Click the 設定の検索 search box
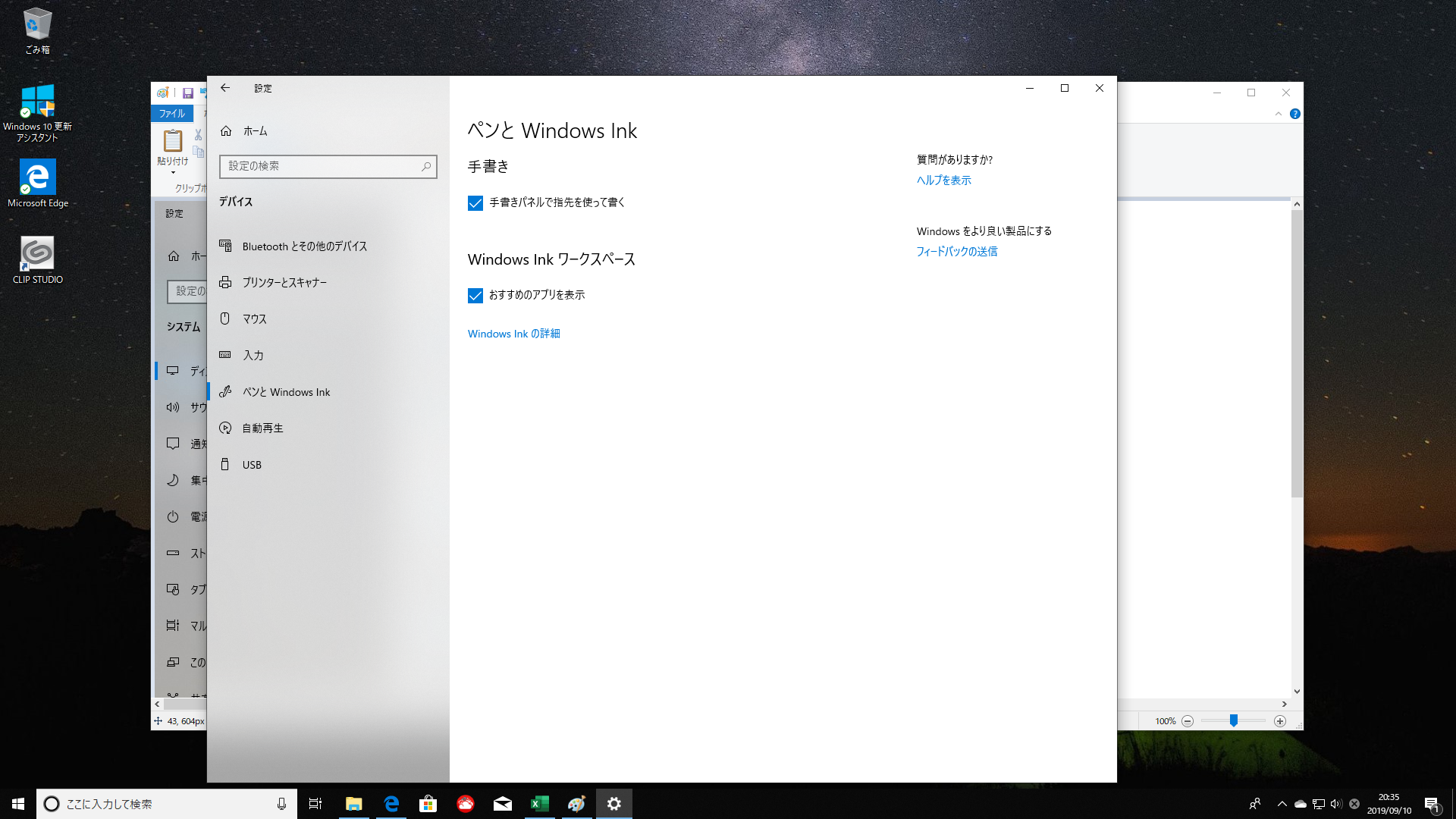 point(328,167)
